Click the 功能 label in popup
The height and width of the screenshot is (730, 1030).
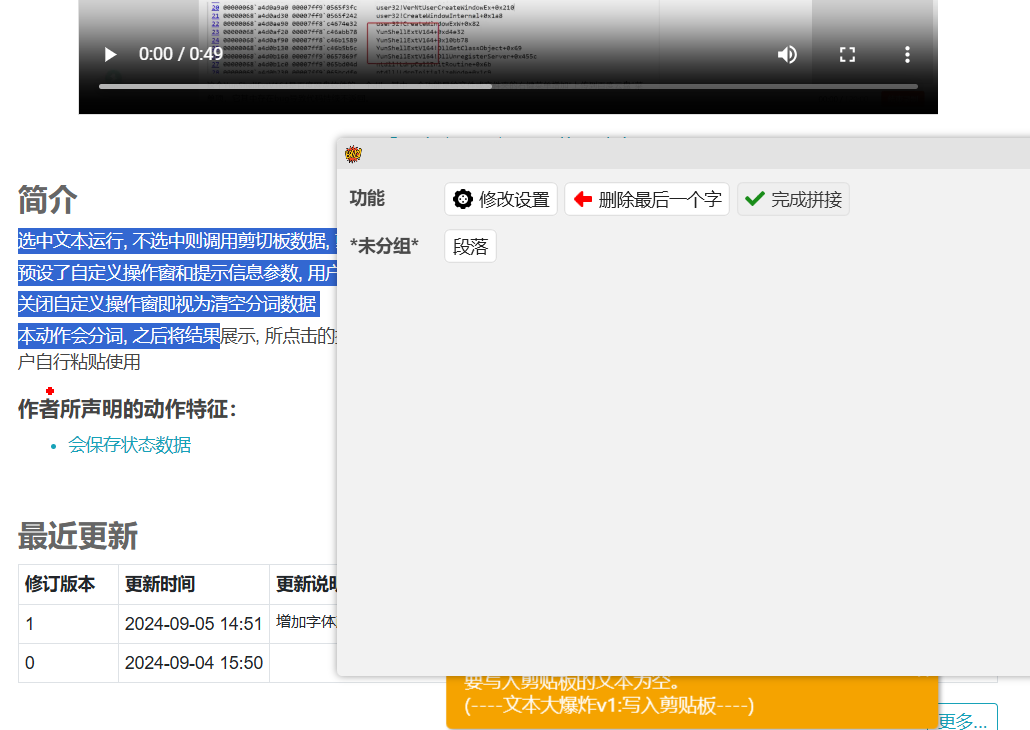coord(367,198)
